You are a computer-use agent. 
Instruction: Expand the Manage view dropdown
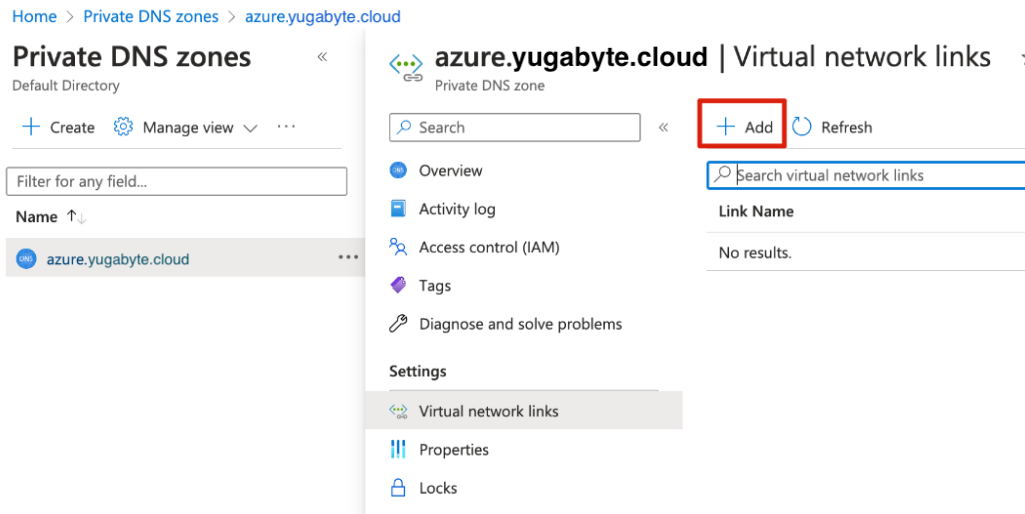pyautogui.click(x=187, y=128)
